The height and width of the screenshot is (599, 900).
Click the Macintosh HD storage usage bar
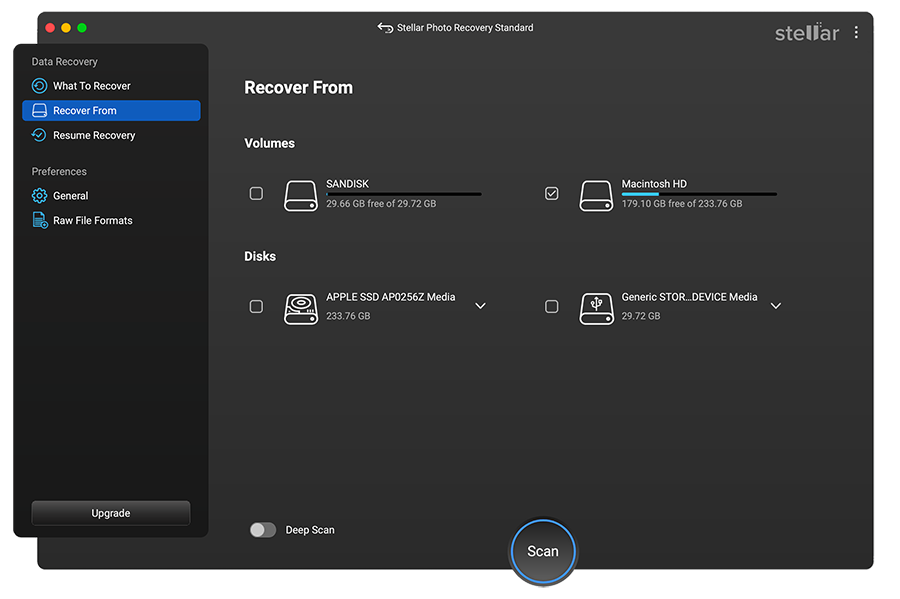(x=698, y=194)
